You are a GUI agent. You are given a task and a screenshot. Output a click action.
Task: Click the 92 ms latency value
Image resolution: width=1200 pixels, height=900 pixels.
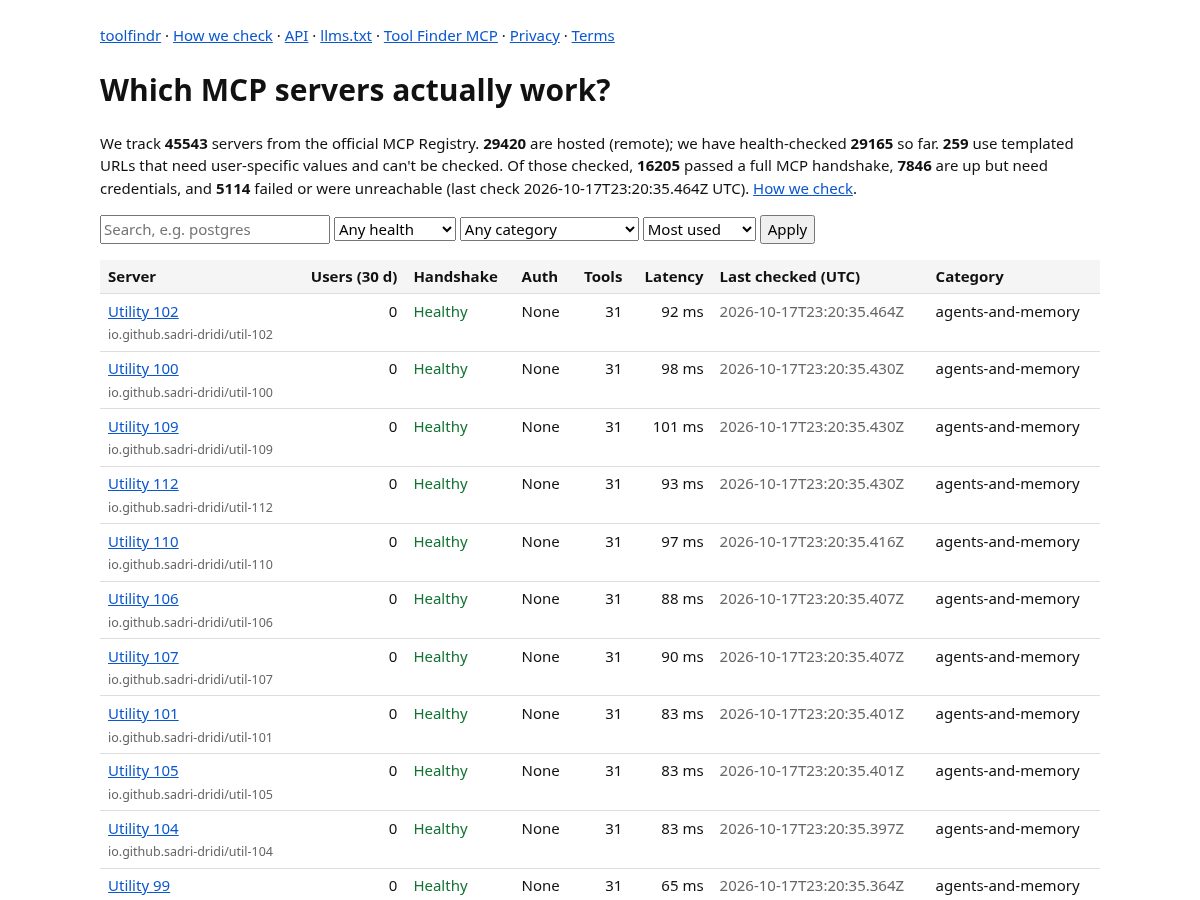pyautogui.click(x=682, y=312)
